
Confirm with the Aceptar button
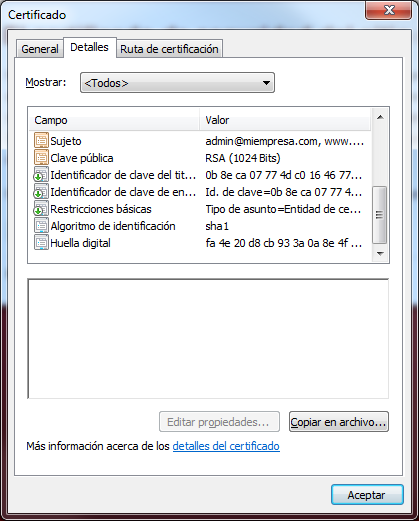(x=367, y=495)
